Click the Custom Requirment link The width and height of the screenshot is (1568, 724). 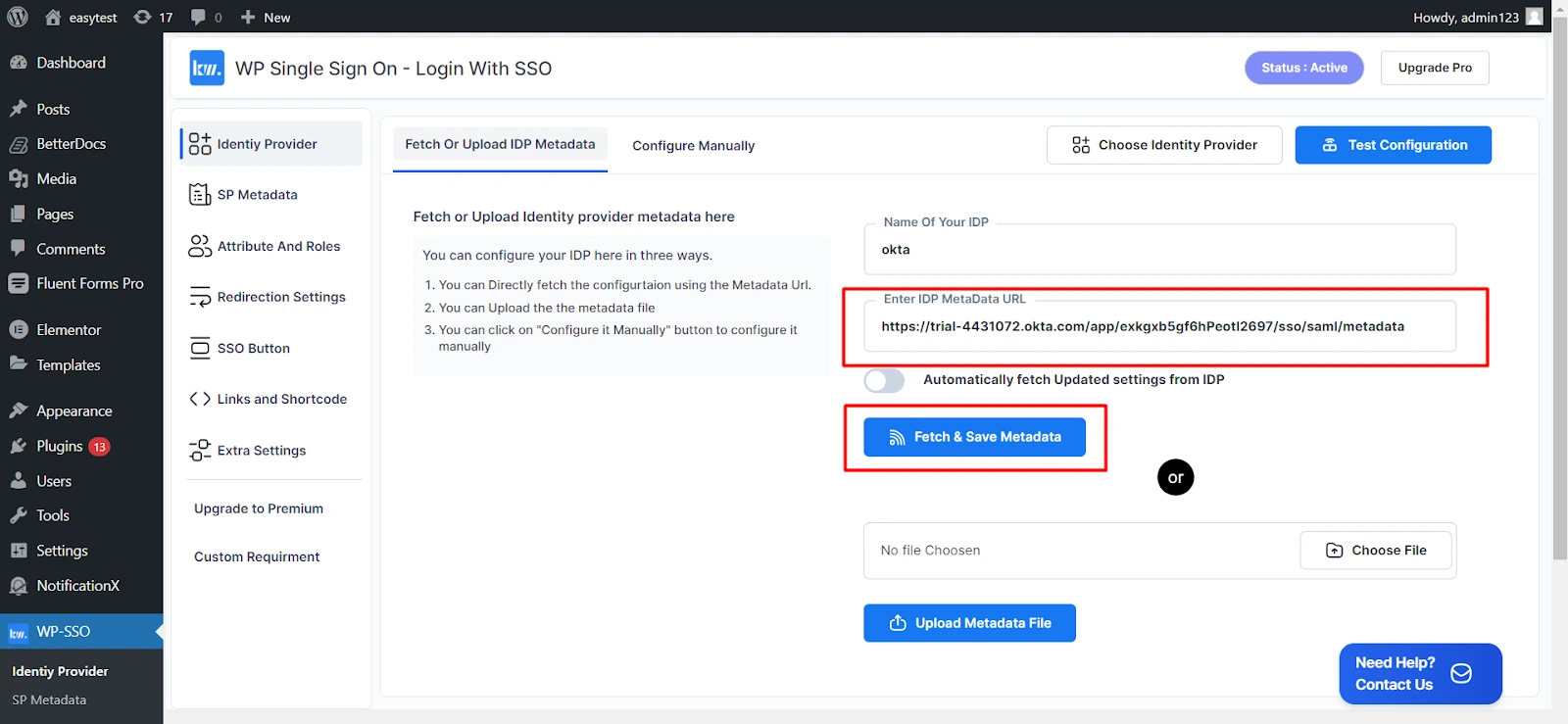[x=257, y=556]
